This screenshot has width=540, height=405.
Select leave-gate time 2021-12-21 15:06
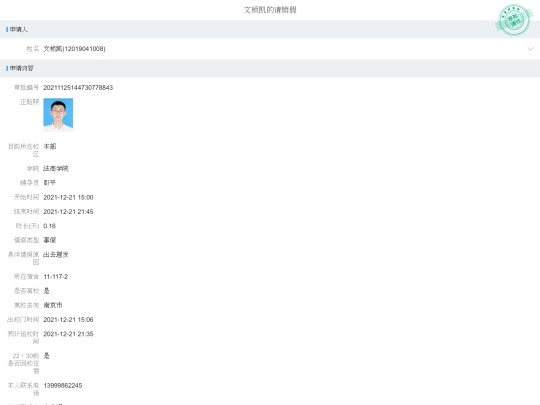68,320
